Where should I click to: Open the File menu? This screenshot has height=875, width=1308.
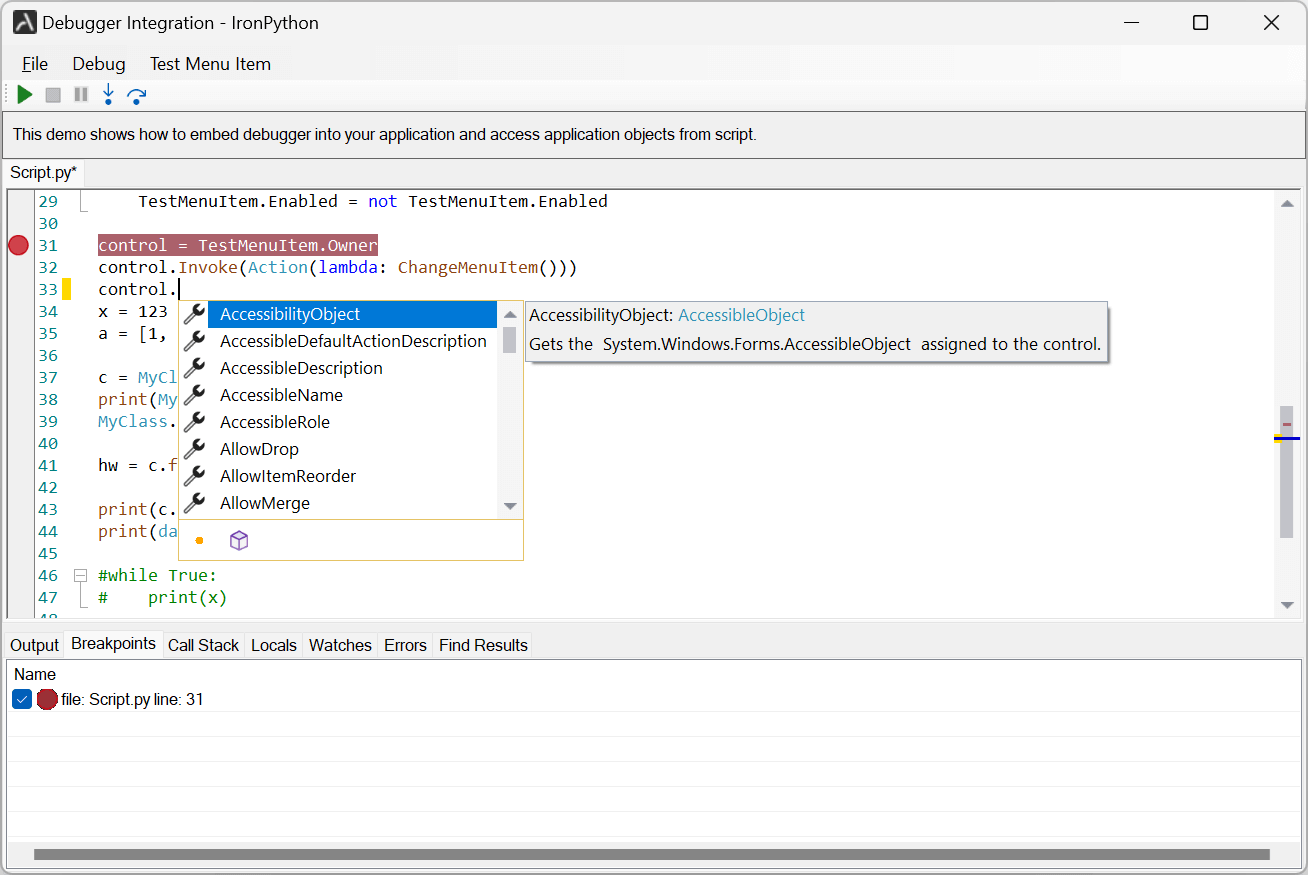[x=35, y=64]
